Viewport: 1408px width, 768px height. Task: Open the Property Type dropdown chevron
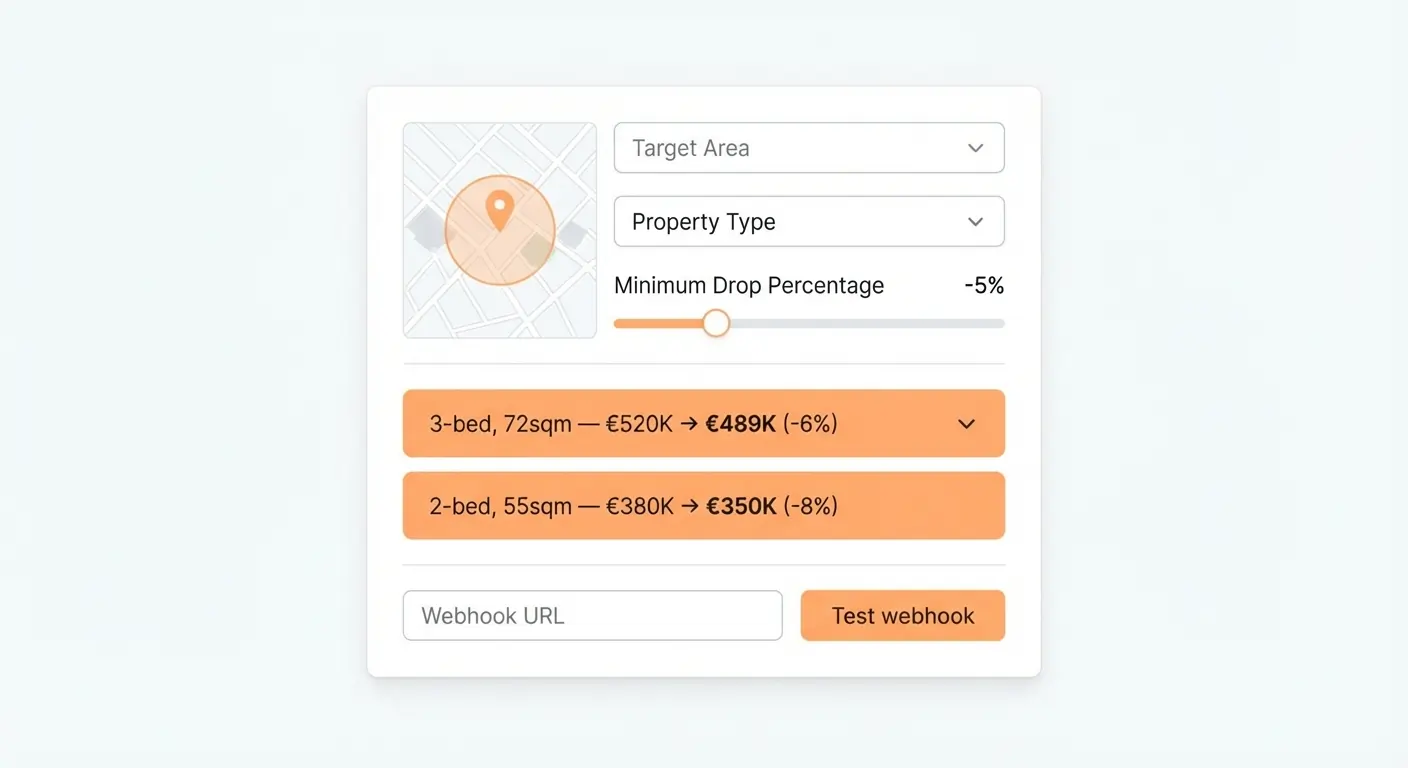pos(975,221)
